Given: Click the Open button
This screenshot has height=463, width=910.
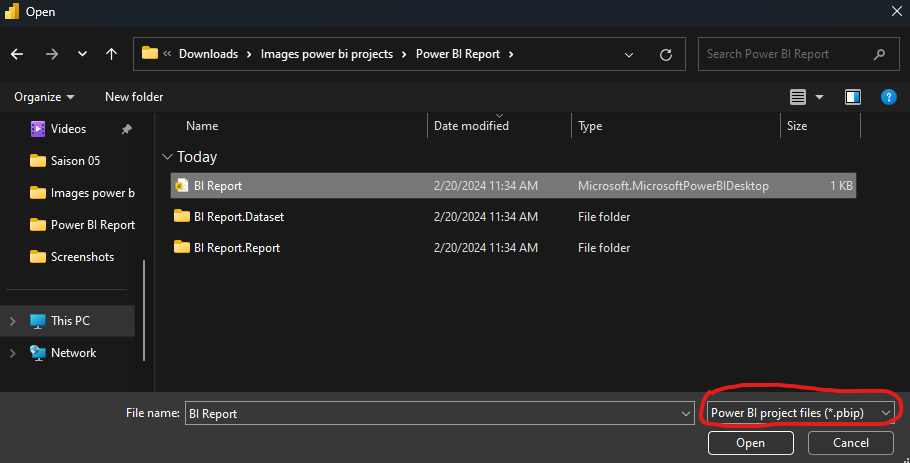Looking at the screenshot, I should [750, 443].
